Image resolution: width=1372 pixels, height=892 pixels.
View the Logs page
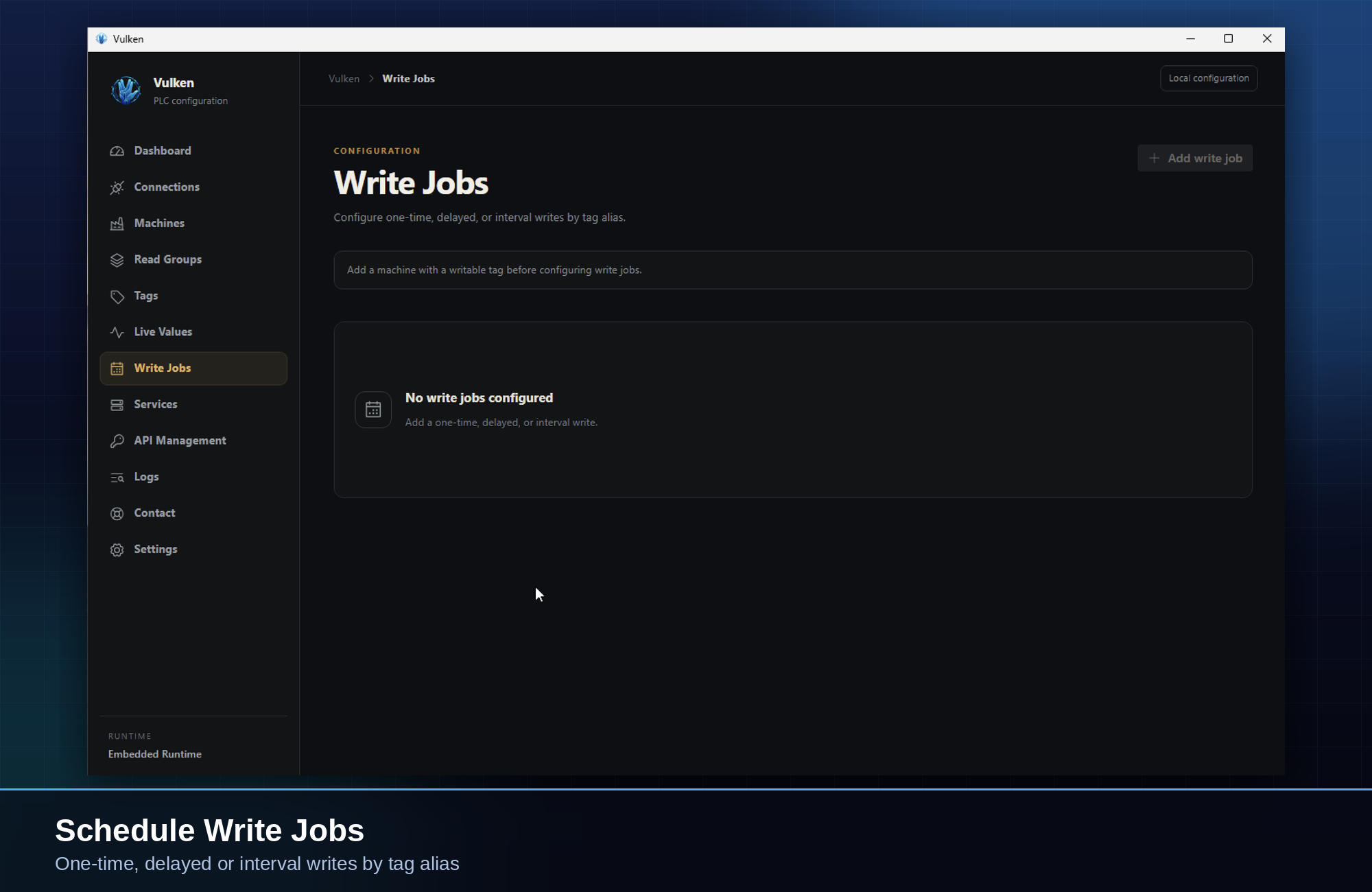coord(193,478)
